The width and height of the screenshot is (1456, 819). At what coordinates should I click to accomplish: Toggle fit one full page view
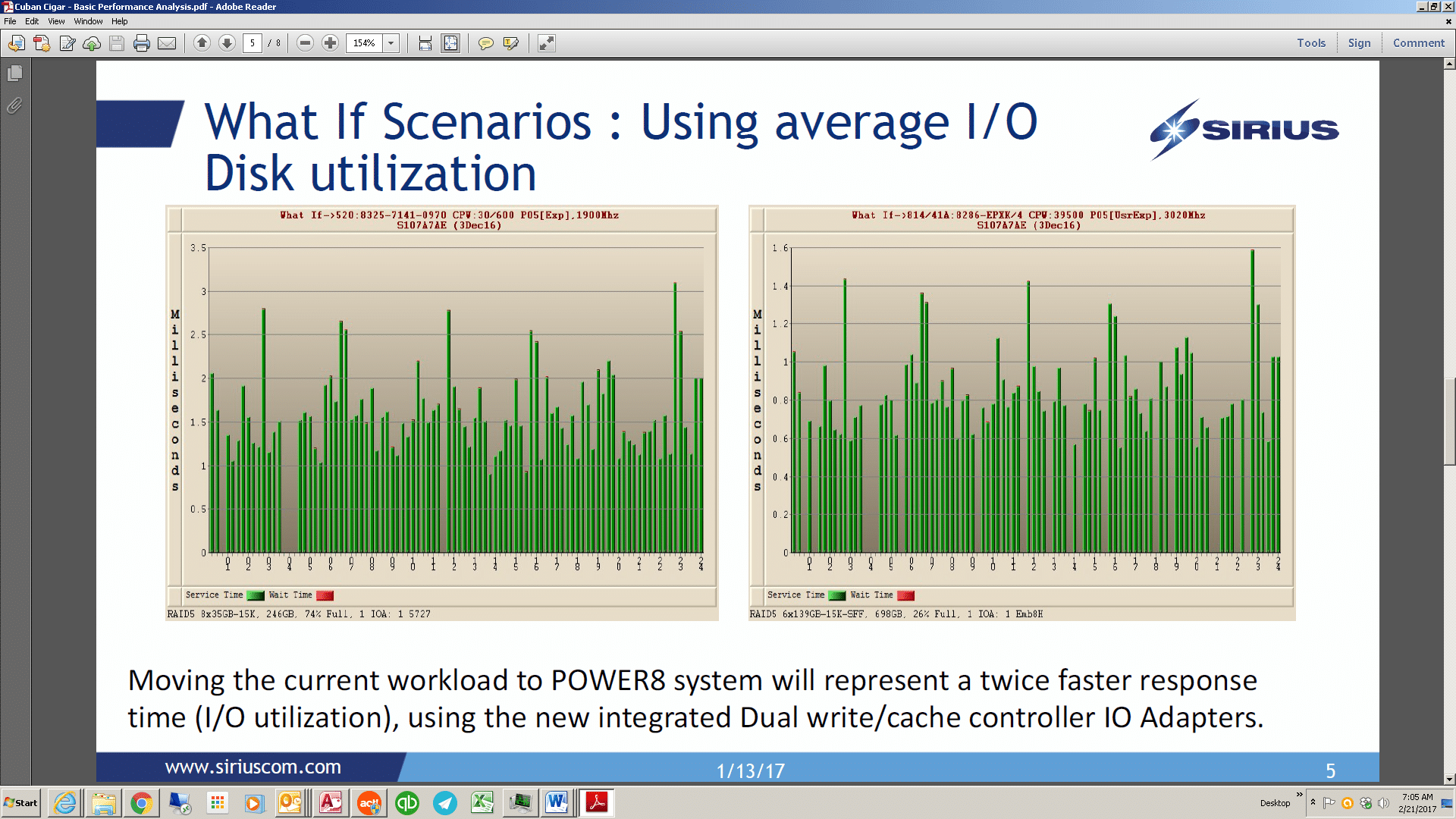coord(450,43)
